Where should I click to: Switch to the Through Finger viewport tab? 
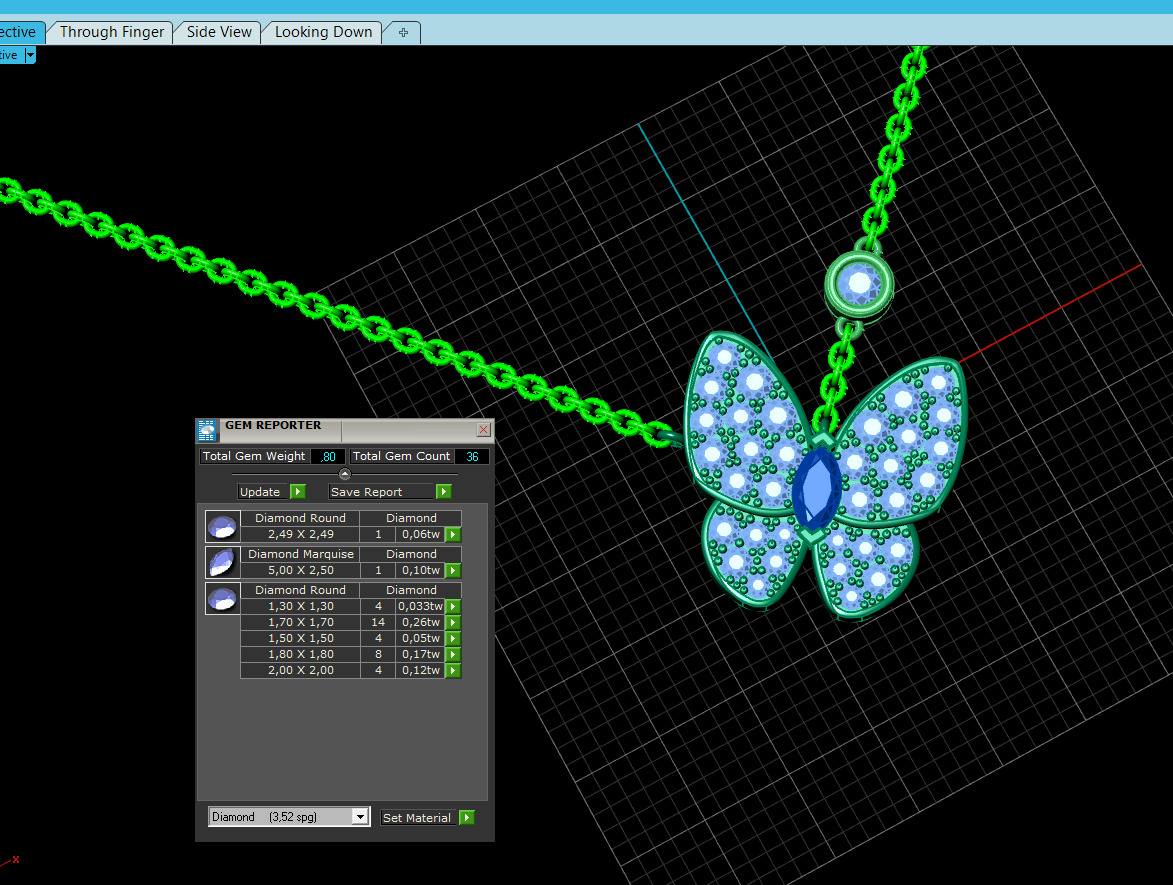pyautogui.click(x=111, y=32)
